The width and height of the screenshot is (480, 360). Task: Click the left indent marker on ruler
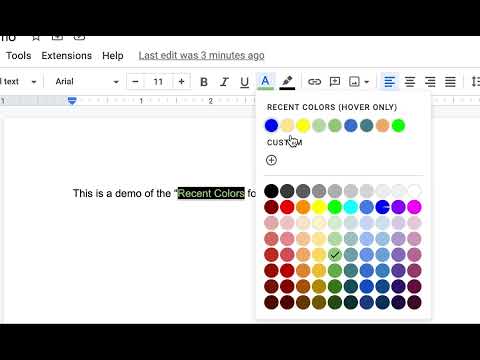coord(72,101)
